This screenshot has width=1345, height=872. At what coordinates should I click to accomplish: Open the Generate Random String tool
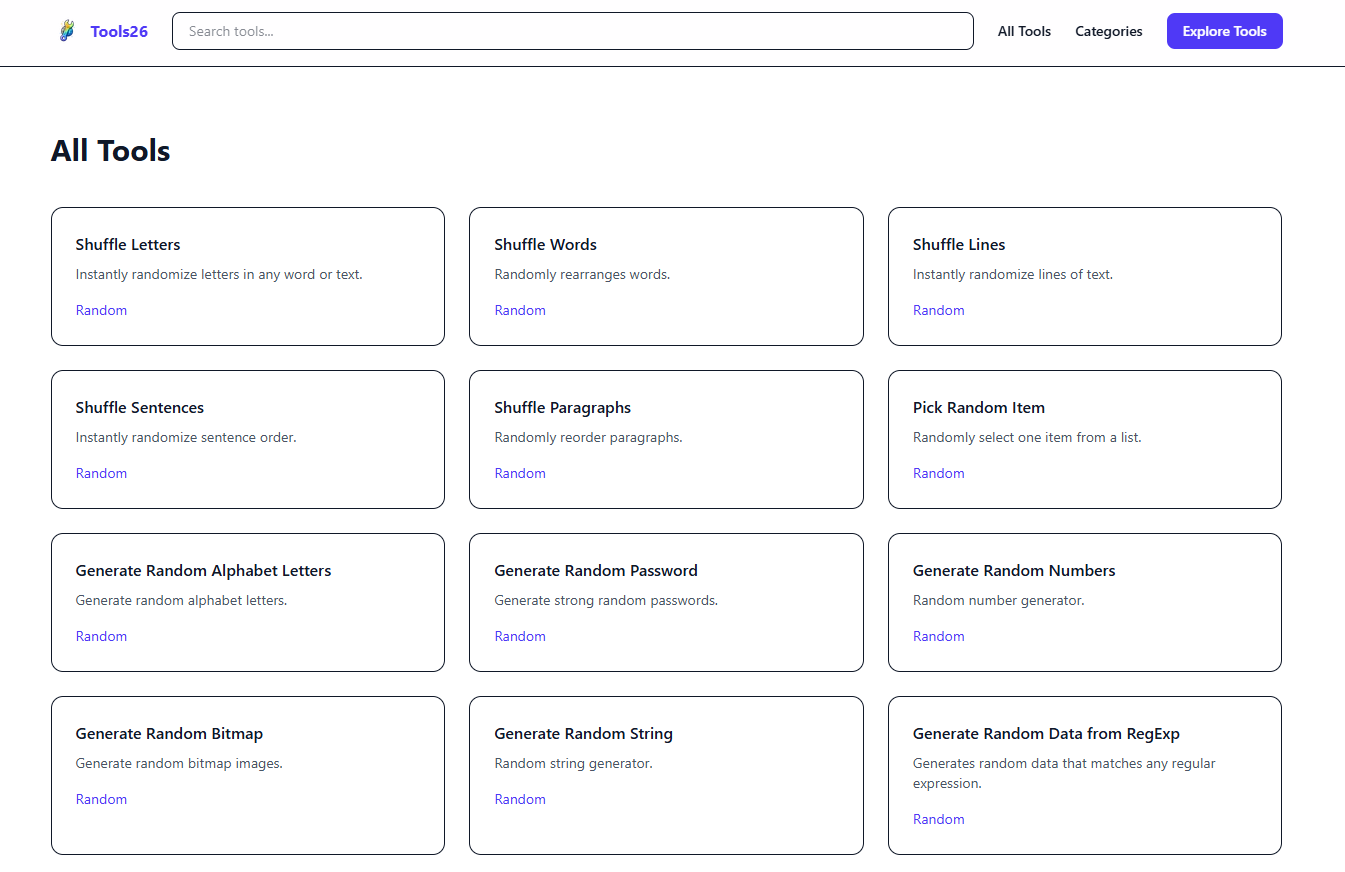coord(583,734)
